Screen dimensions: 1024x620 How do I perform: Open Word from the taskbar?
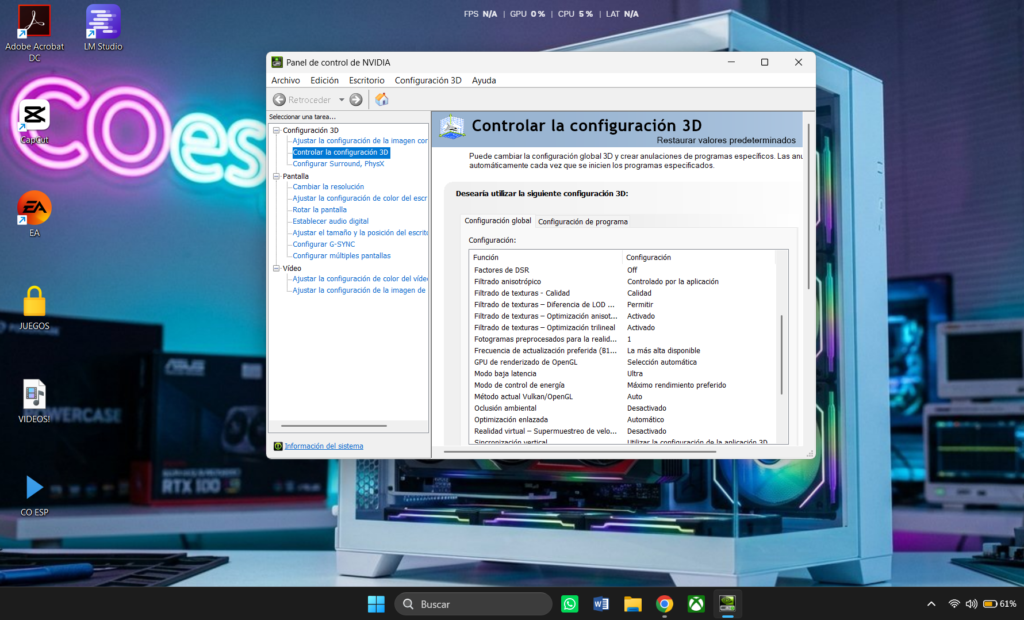coord(601,604)
